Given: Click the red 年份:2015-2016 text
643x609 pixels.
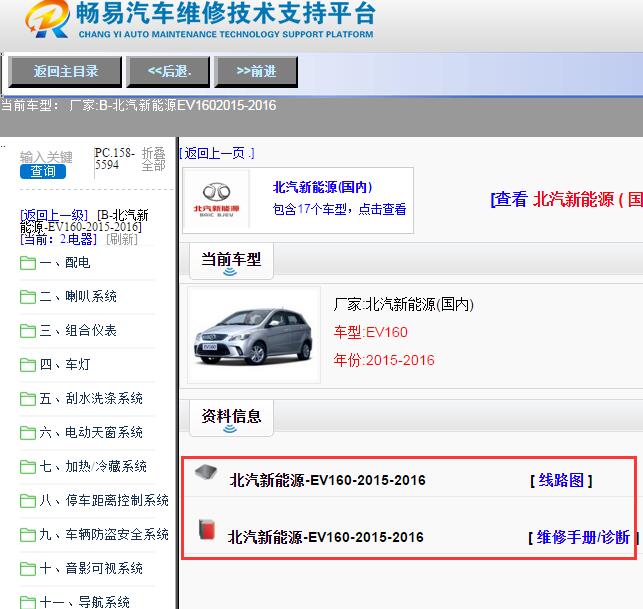Looking at the screenshot, I should pyautogui.click(x=384, y=360).
